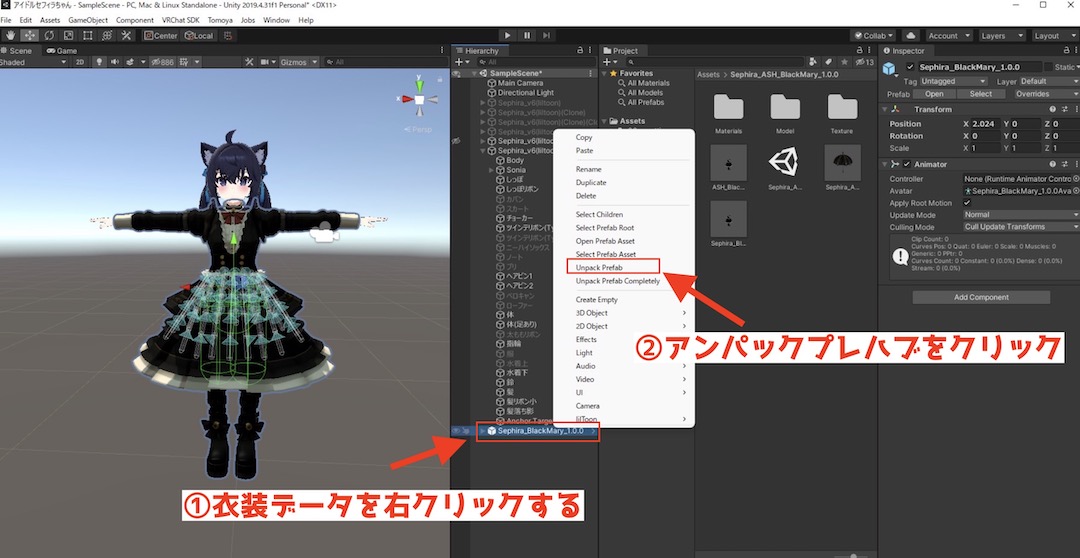
Task: Click the Project search by type icon
Action: (x=813, y=62)
